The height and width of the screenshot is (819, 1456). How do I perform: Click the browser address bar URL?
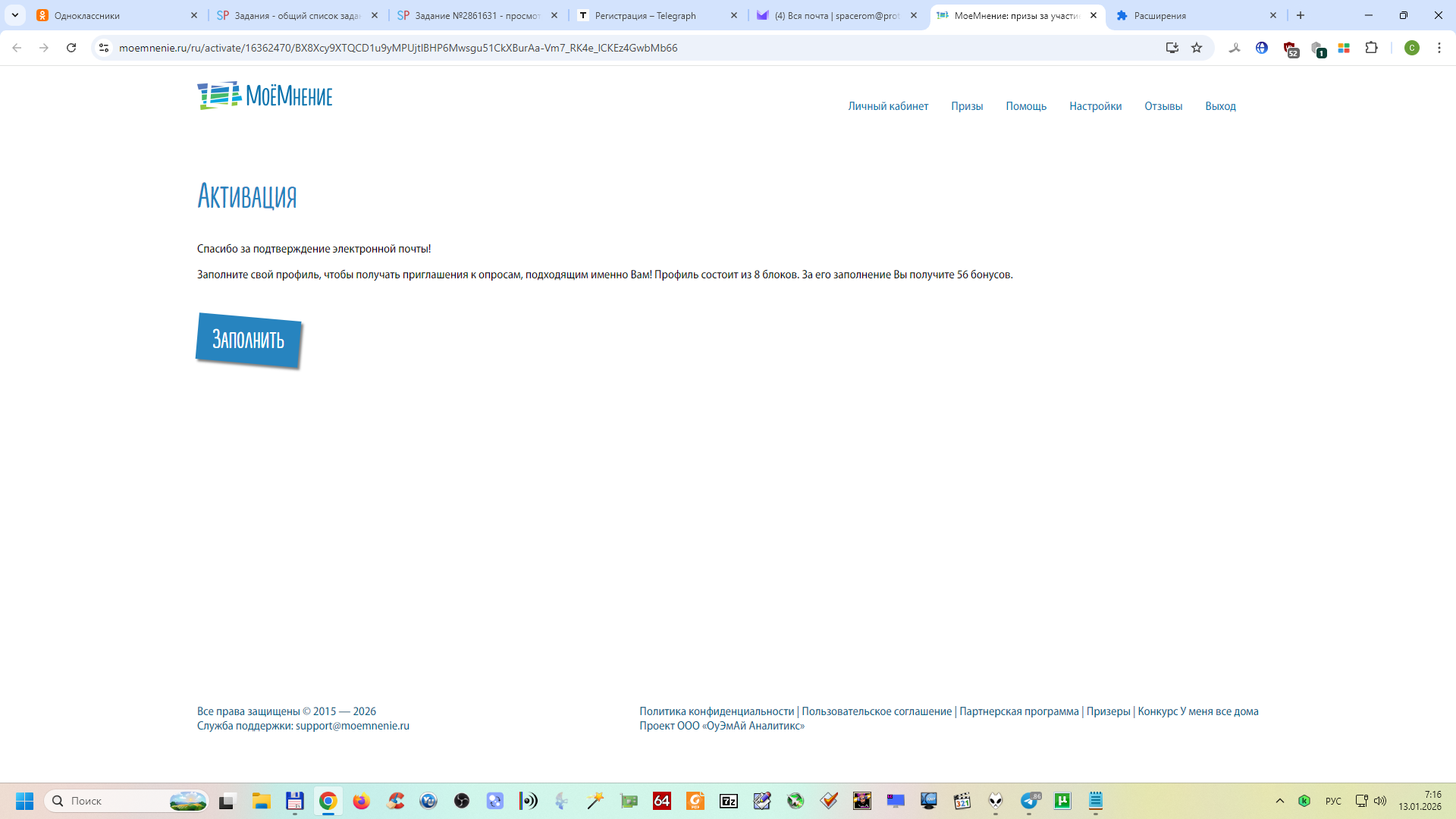[398, 48]
